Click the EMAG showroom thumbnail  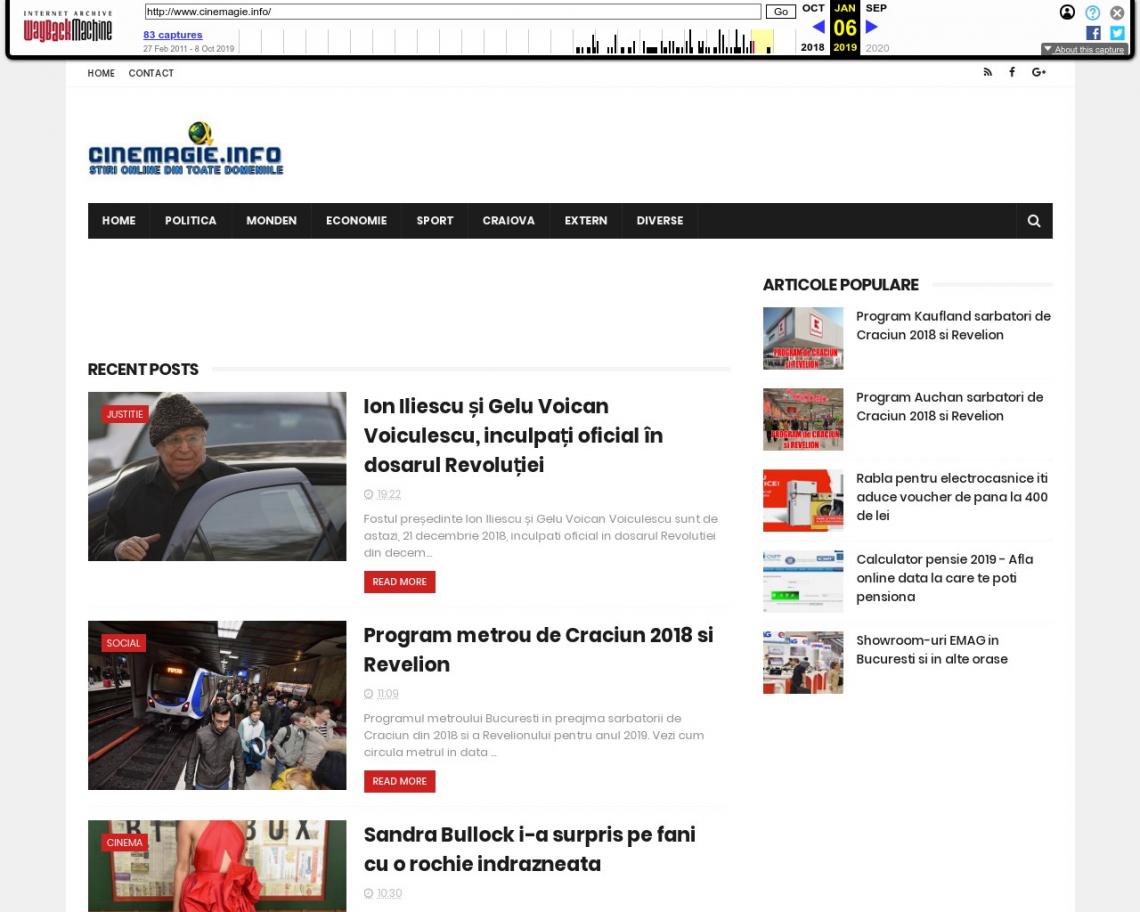[803, 663]
